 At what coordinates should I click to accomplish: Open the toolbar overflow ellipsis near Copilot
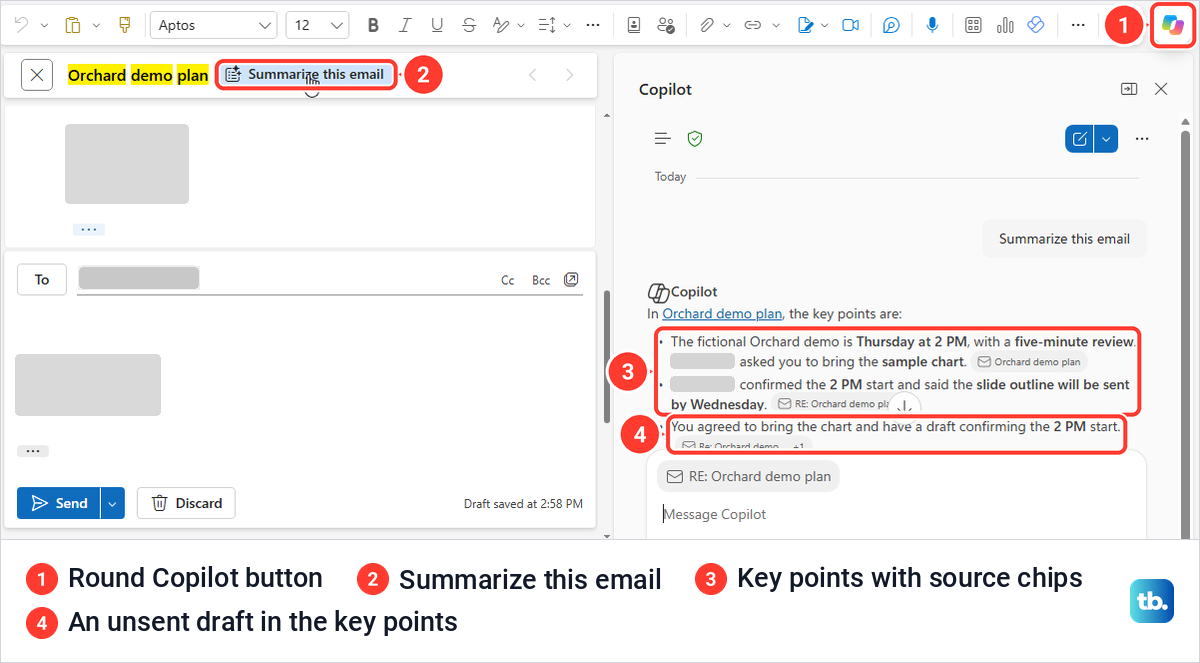pos(1078,25)
